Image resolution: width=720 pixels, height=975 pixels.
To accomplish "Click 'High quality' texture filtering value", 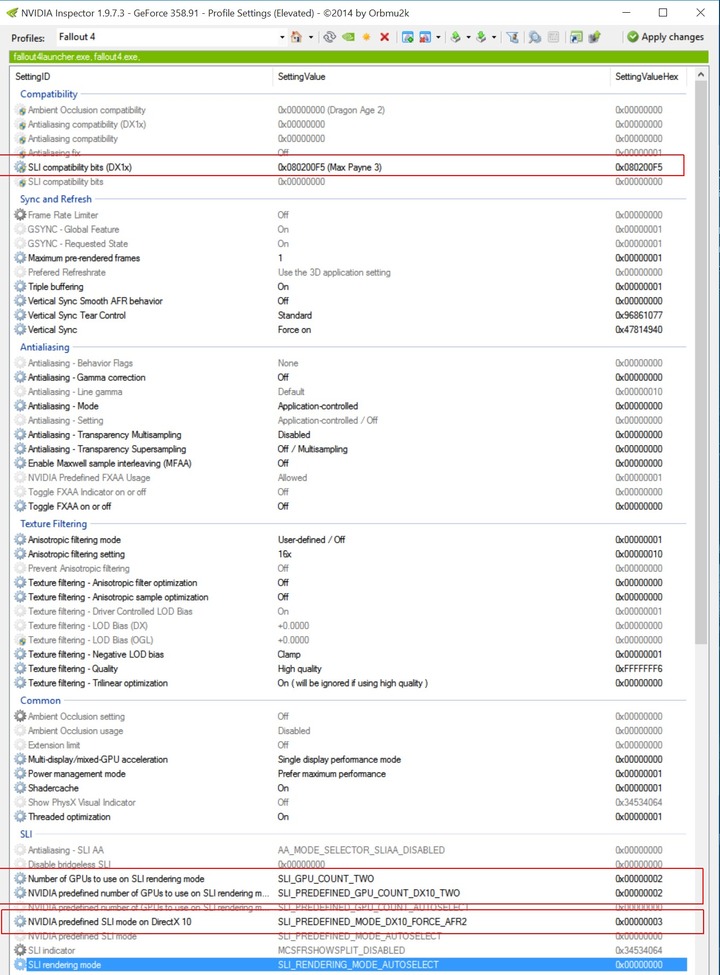I will pyautogui.click(x=300, y=668).
